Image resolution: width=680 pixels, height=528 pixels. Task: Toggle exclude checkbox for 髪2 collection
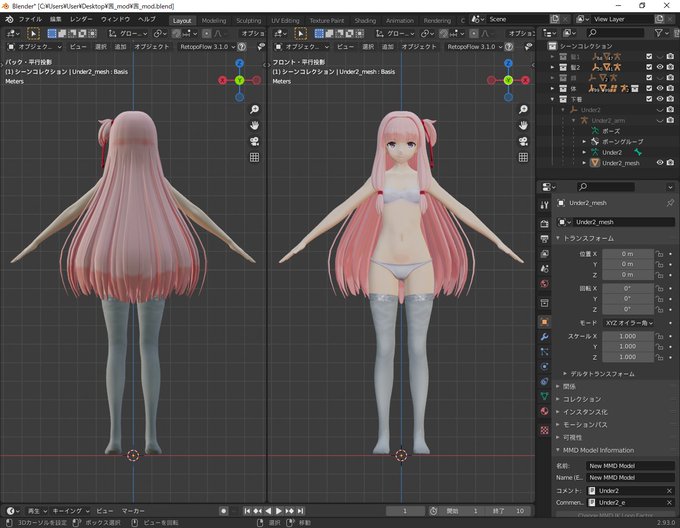(649, 67)
